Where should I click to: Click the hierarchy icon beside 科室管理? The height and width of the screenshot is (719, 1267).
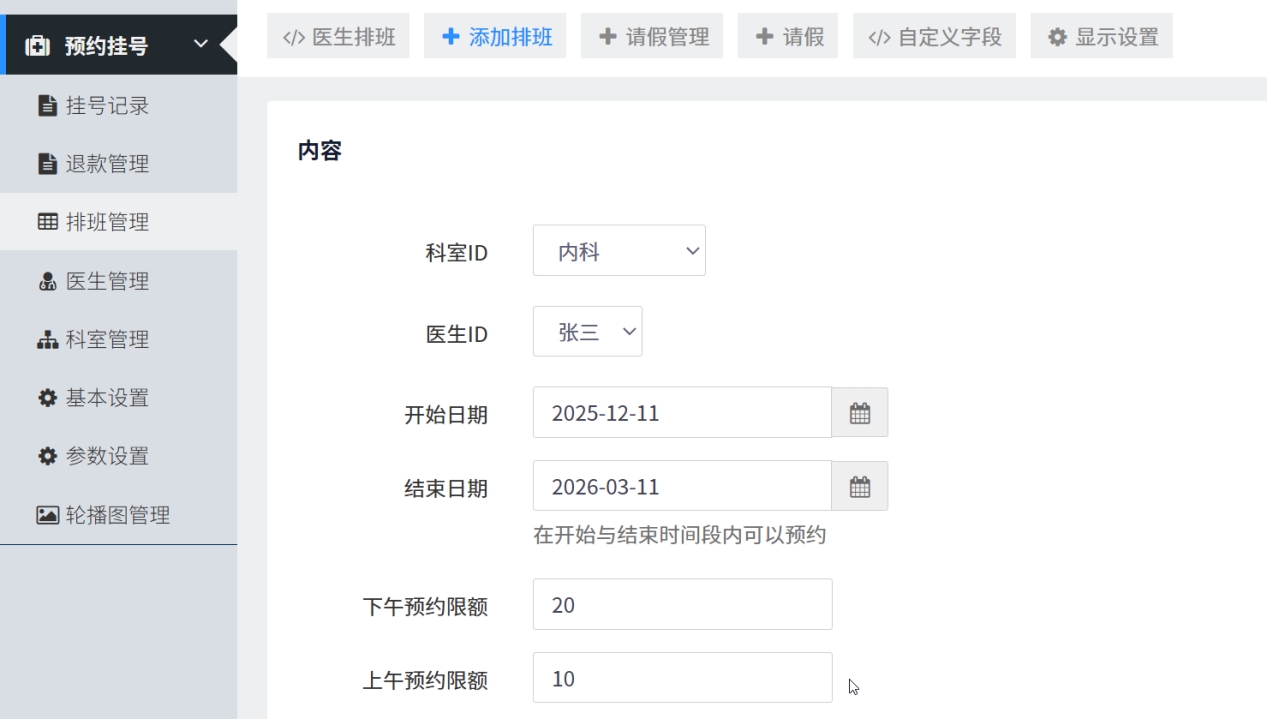point(47,340)
